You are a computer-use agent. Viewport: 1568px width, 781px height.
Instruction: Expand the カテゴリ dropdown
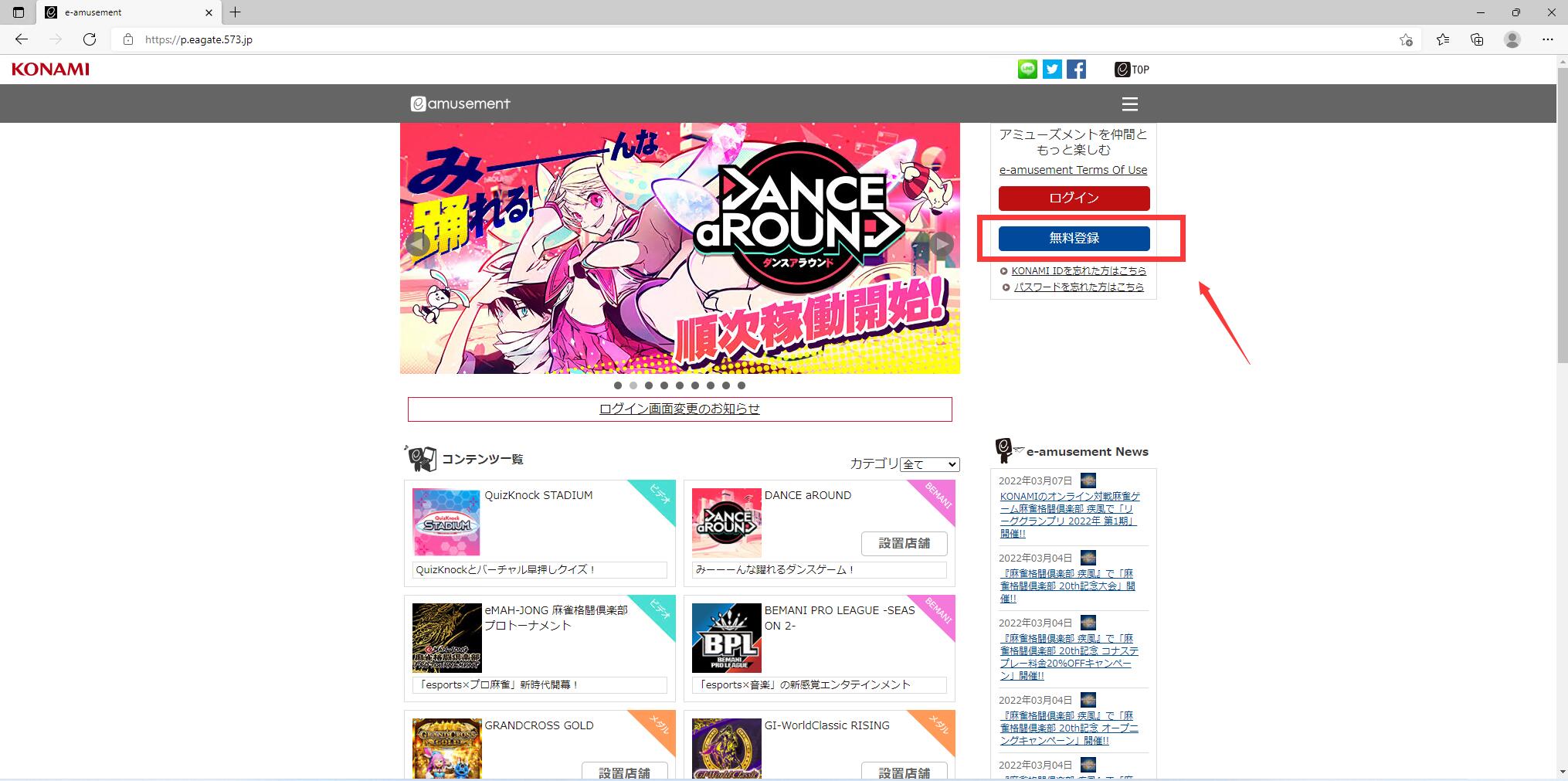pyautogui.click(x=930, y=464)
